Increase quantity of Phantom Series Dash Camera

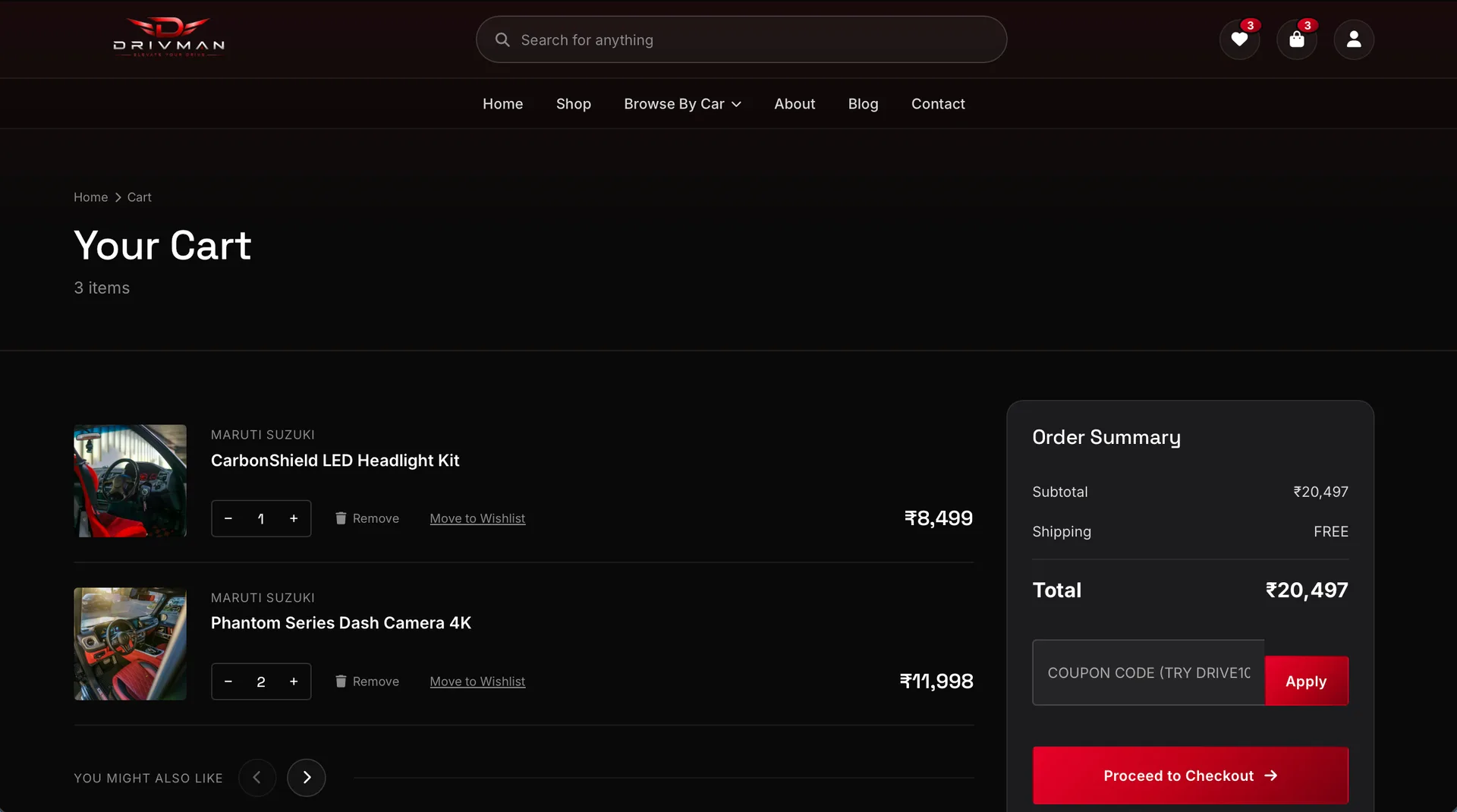point(294,681)
